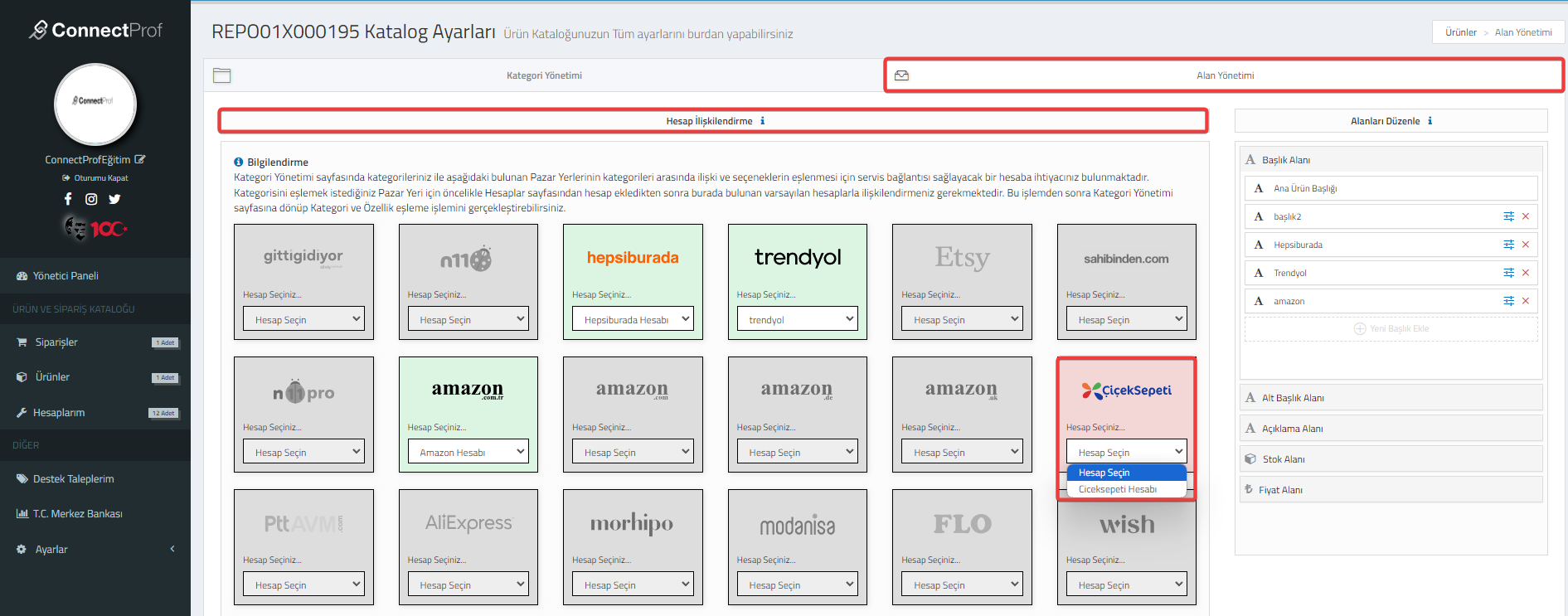Open settings sliders icon for amazon field

coord(1509,301)
